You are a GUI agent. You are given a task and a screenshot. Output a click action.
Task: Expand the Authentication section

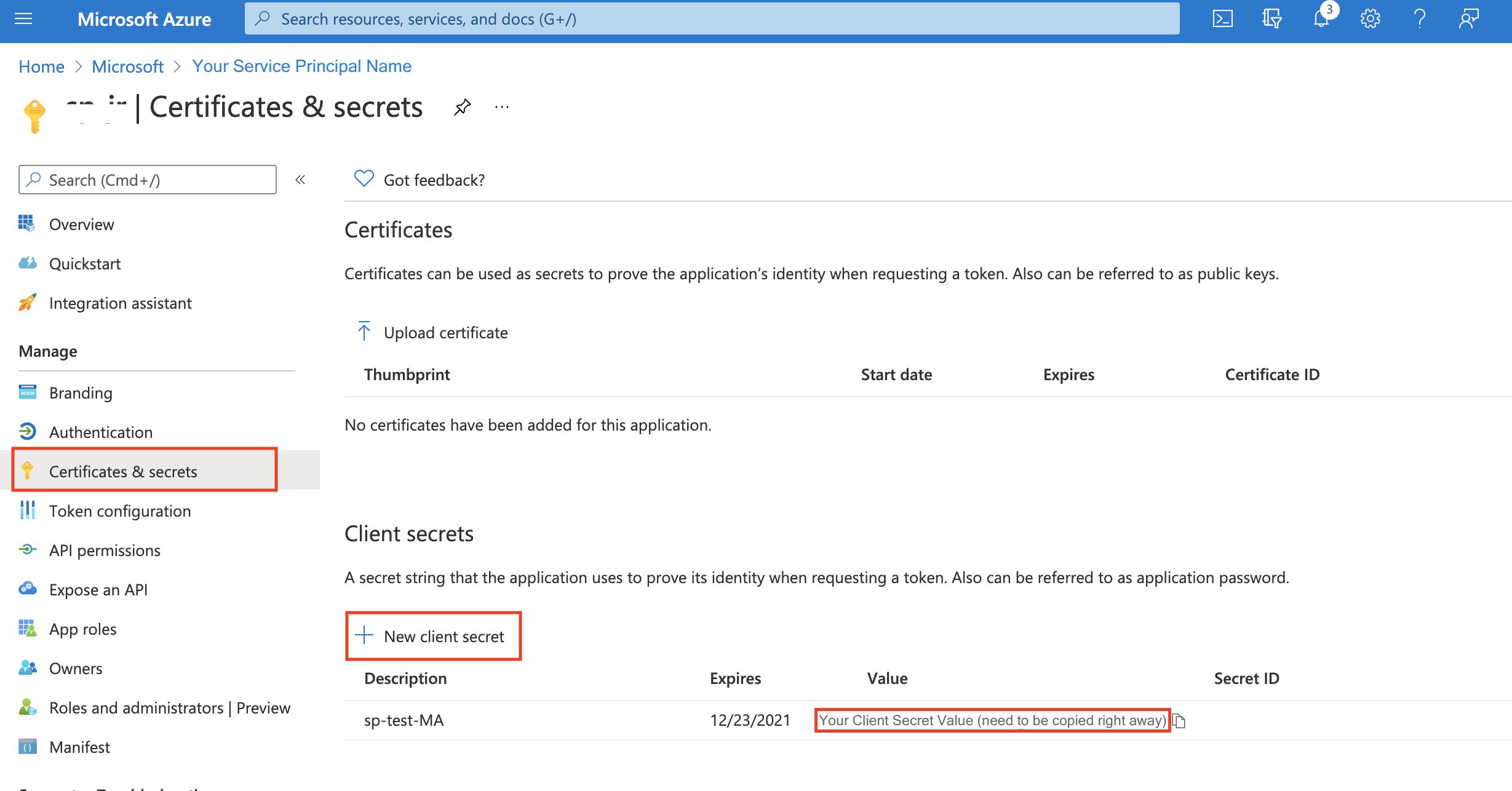pos(100,432)
